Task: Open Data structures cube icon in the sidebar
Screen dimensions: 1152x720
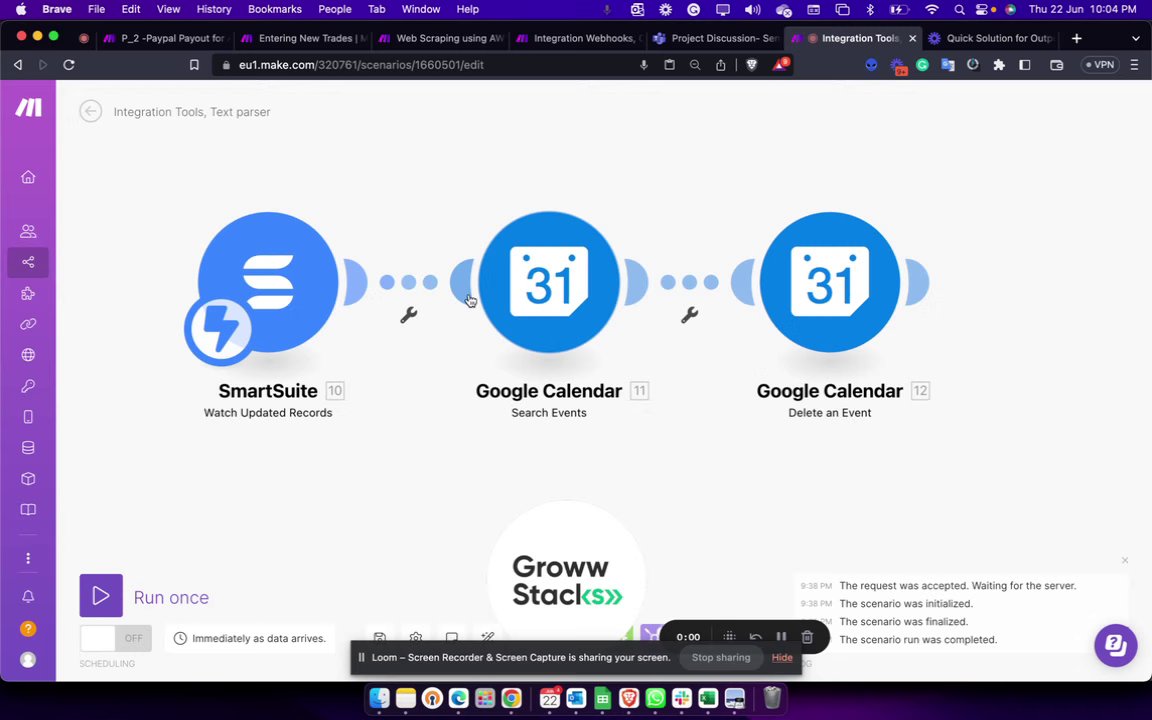Action: click(28, 478)
